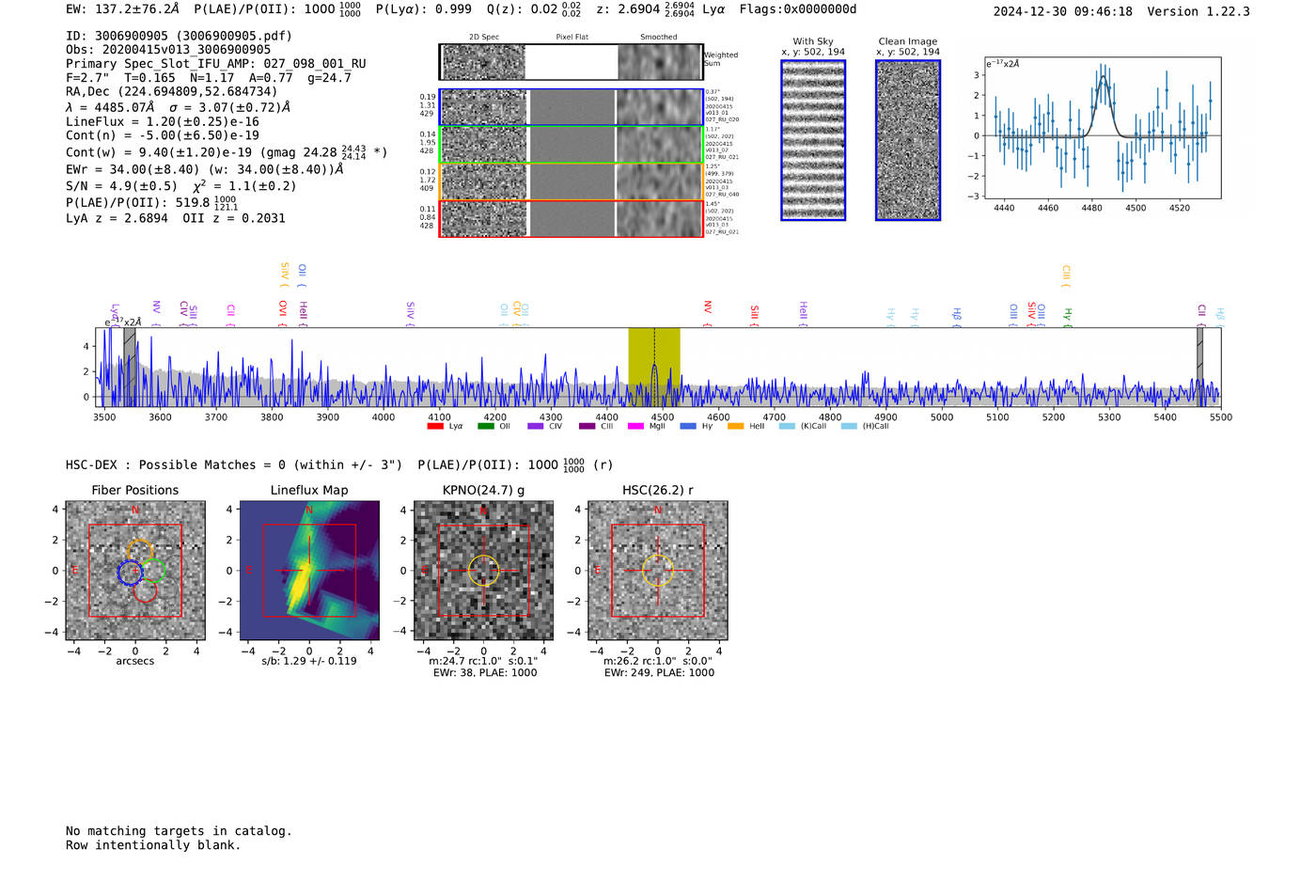Open the Fiber Positions image
The image size is (1316, 896).
tap(135, 571)
